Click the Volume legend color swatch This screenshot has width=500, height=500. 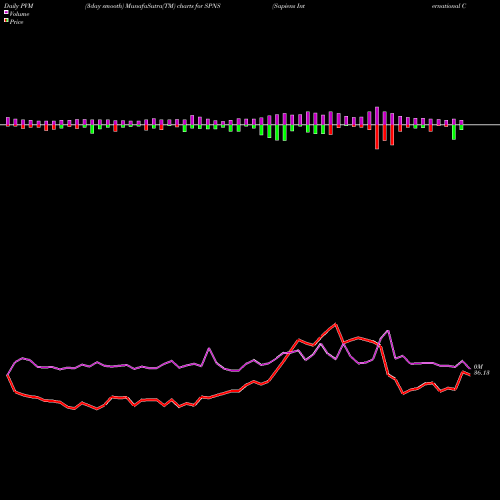point(6,12)
